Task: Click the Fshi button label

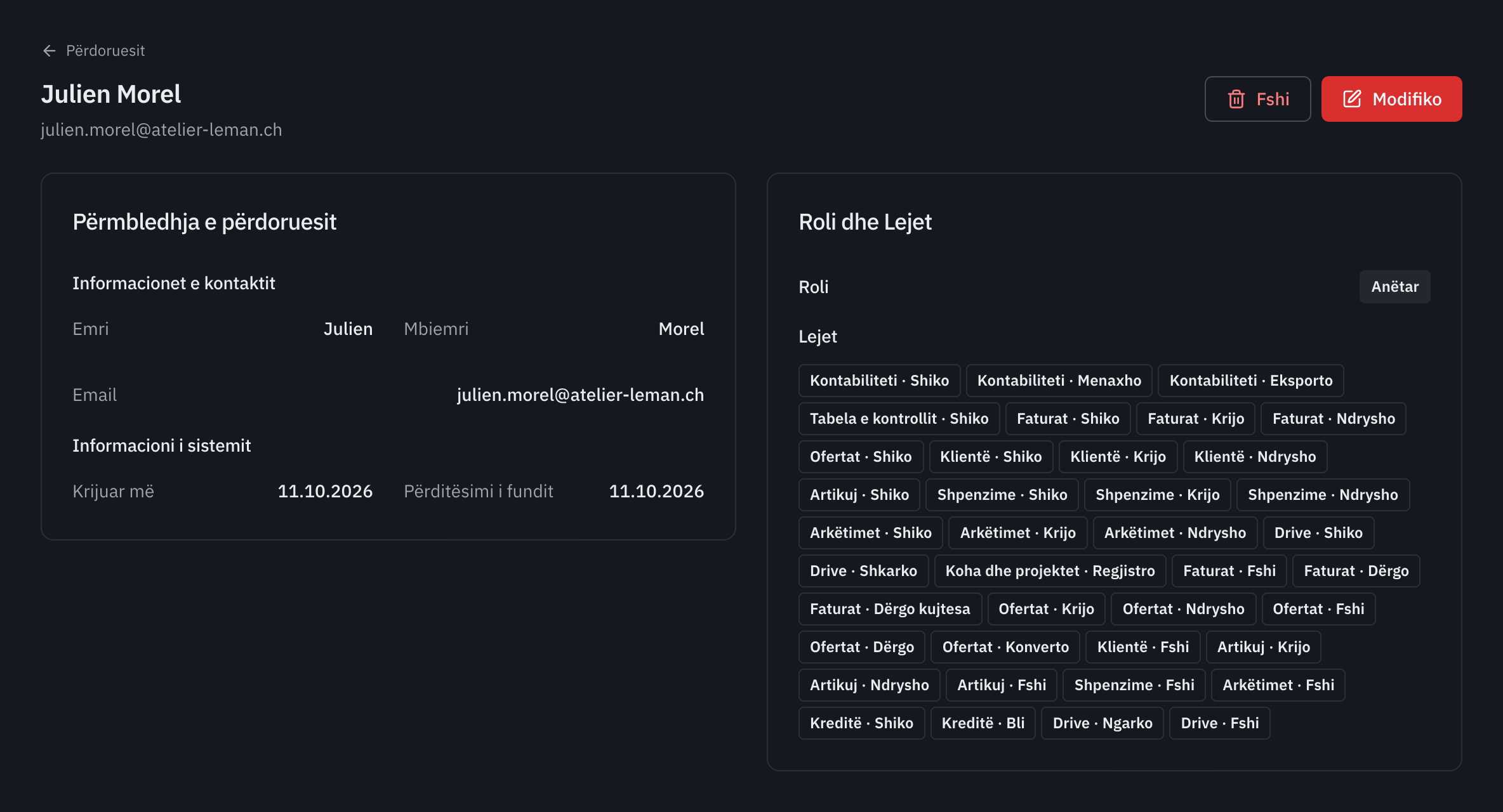Action: [1273, 99]
